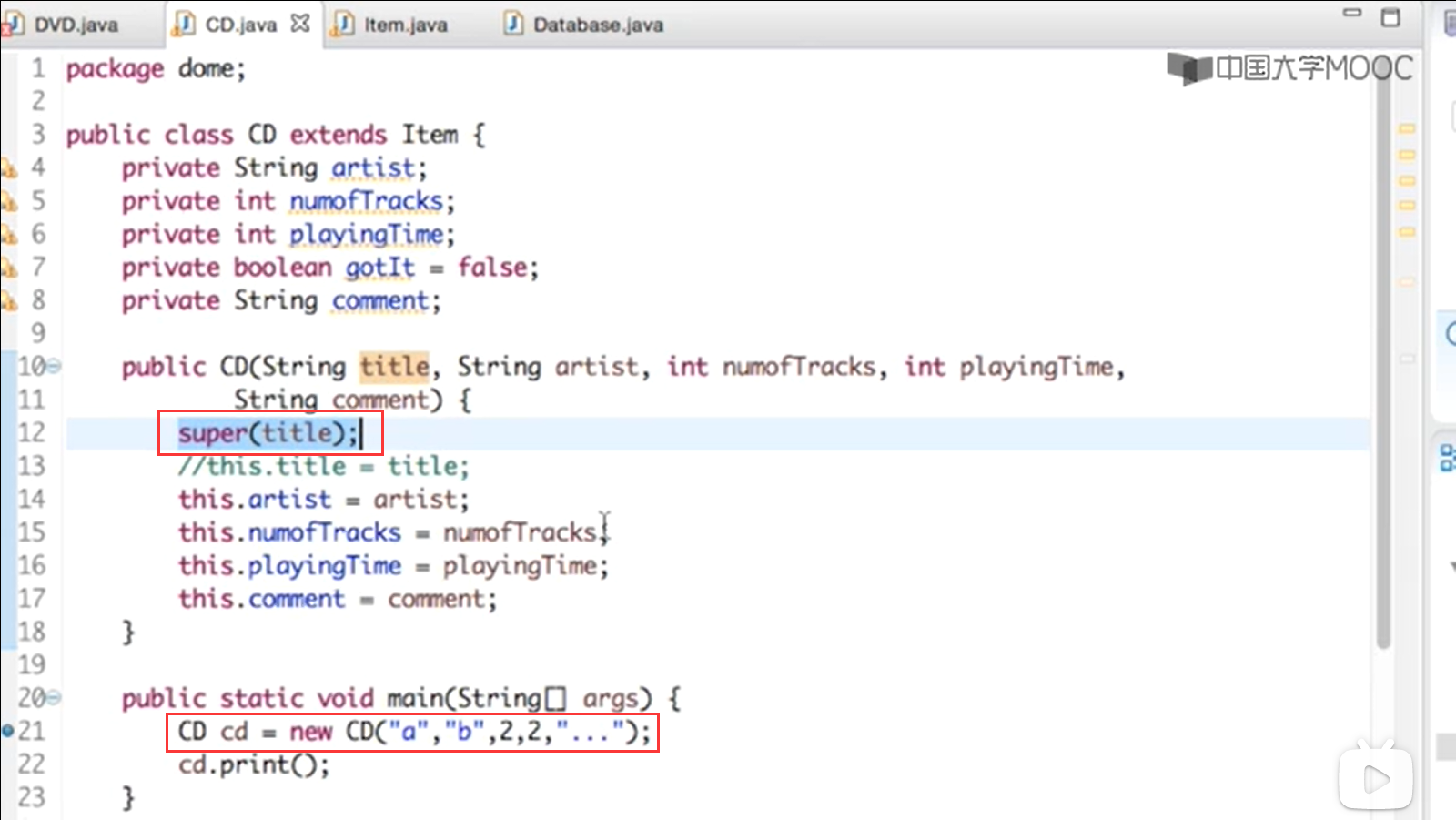Click the warning marker on line 5
The image size is (1456, 820).
click(8, 201)
